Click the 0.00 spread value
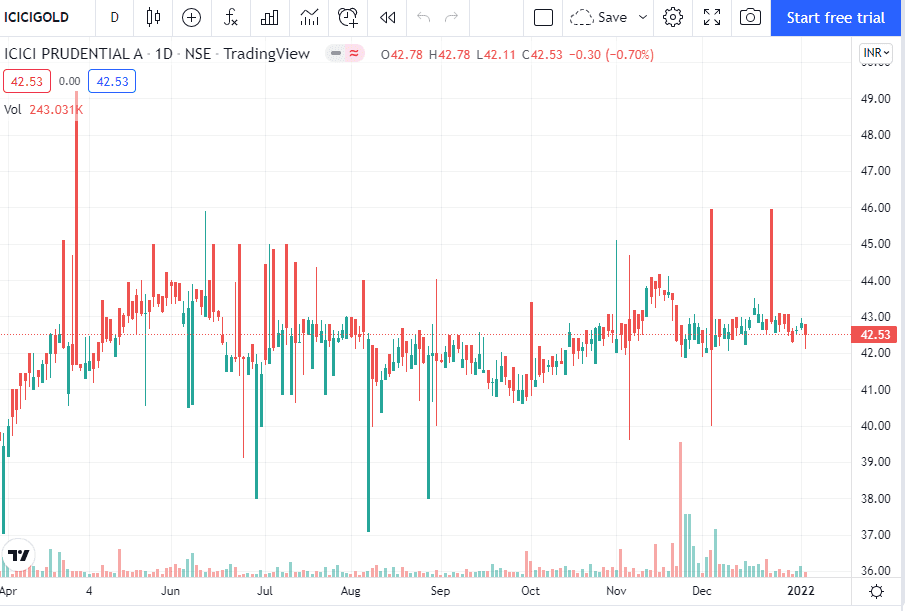 pos(69,81)
